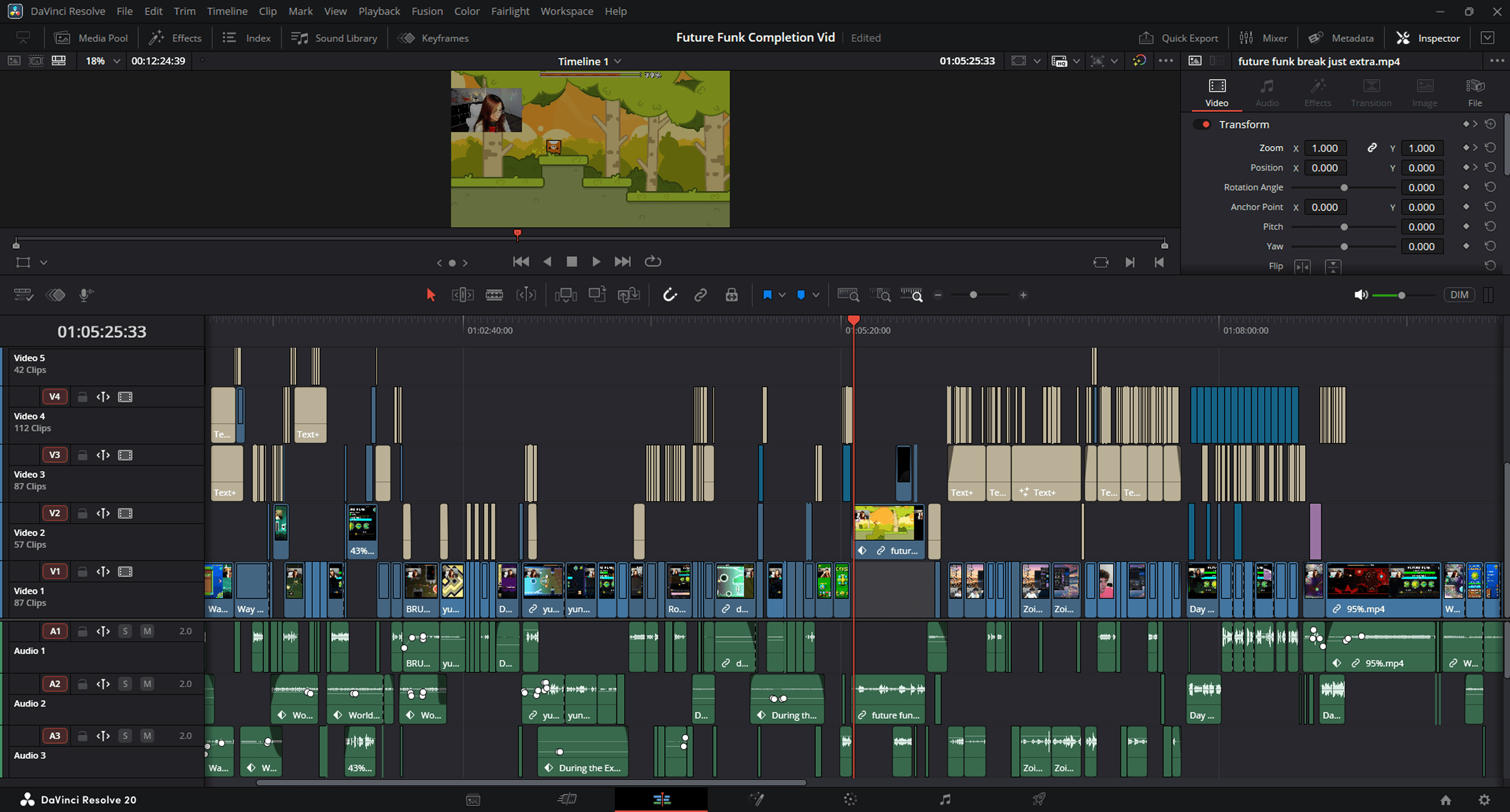Stop playback in the viewer
The image size is (1510, 812).
(x=571, y=262)
